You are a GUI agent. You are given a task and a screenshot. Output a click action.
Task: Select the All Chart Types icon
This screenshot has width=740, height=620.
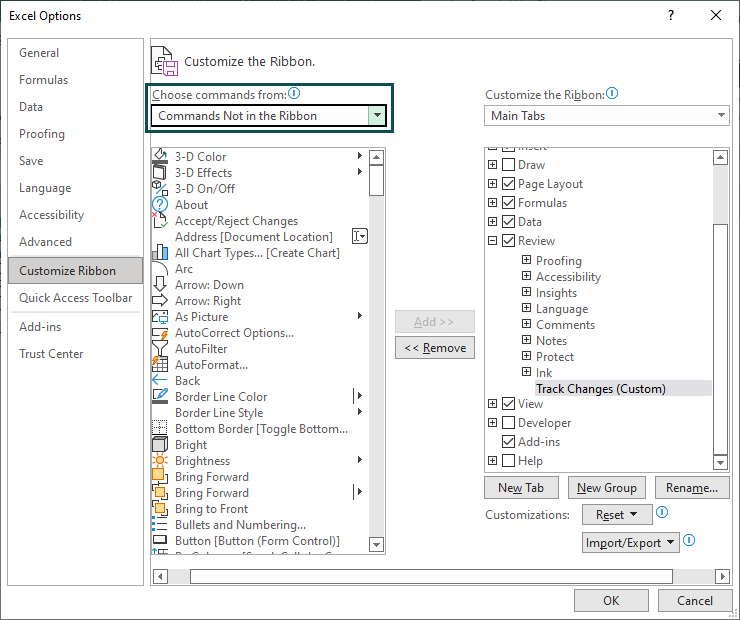pos(160,252)
